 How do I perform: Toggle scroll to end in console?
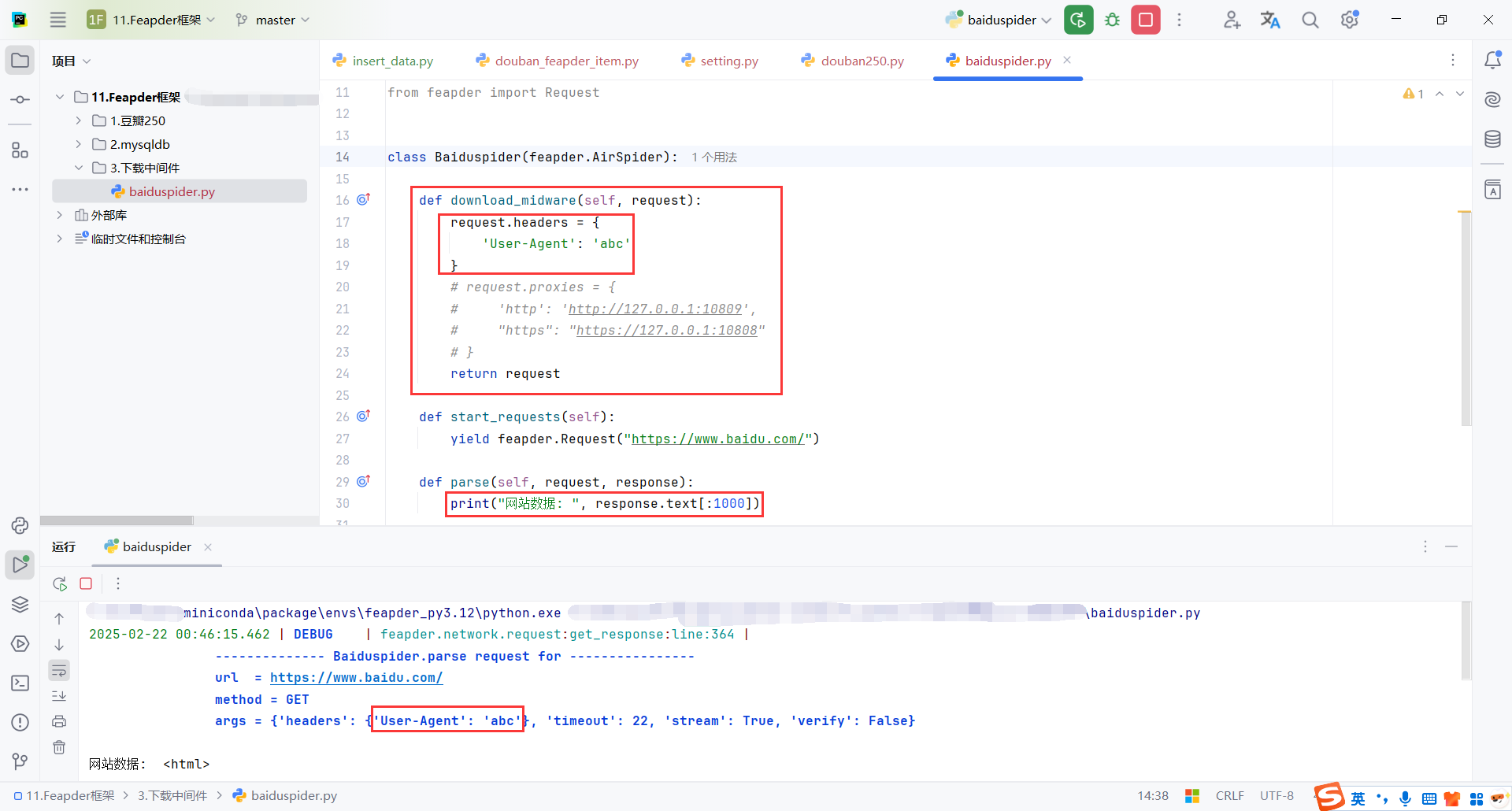pos(59,695)
